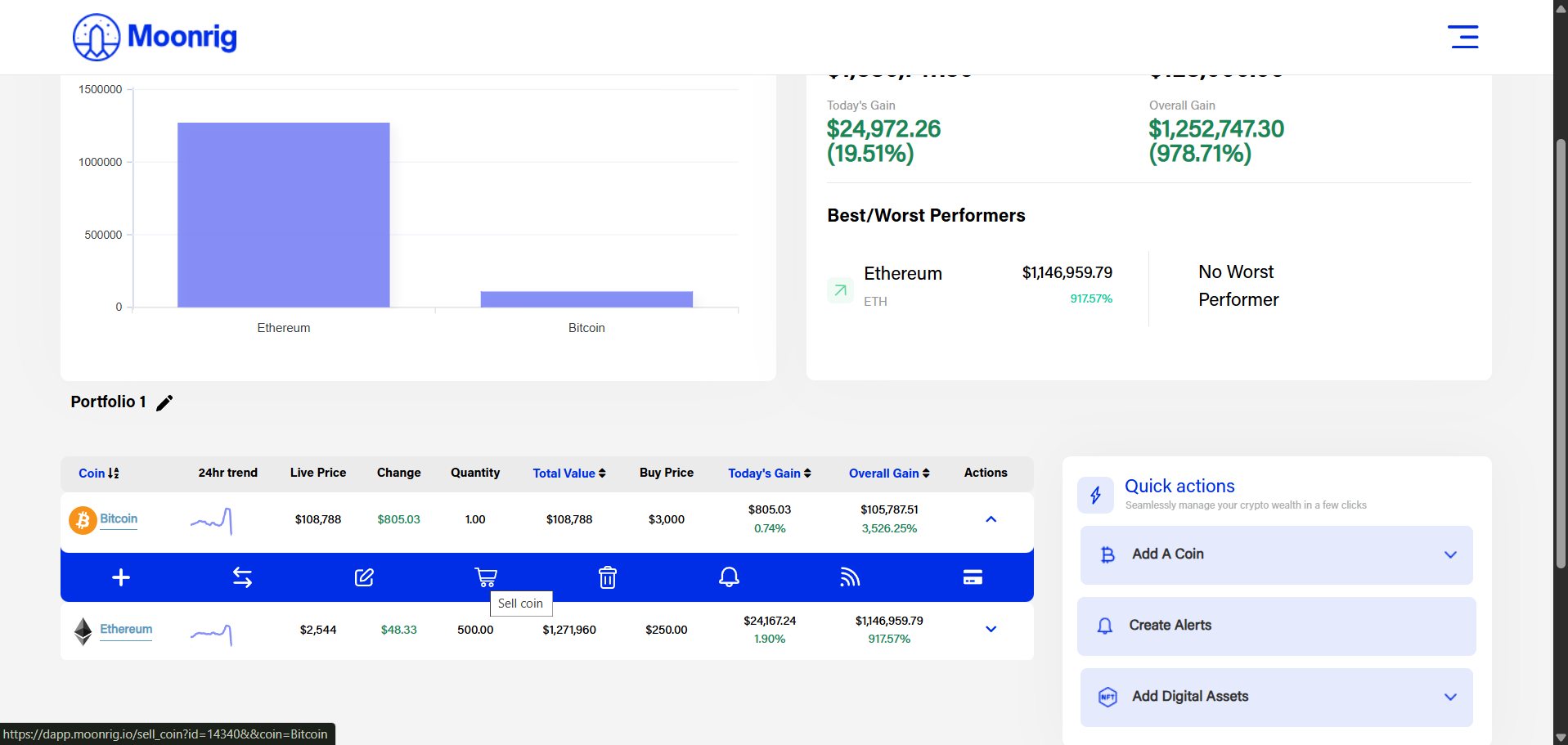Click the Bitcoin symbol icon in Add A Coin
This screenshot has width=1568, height=745.
pos(1107,554)
